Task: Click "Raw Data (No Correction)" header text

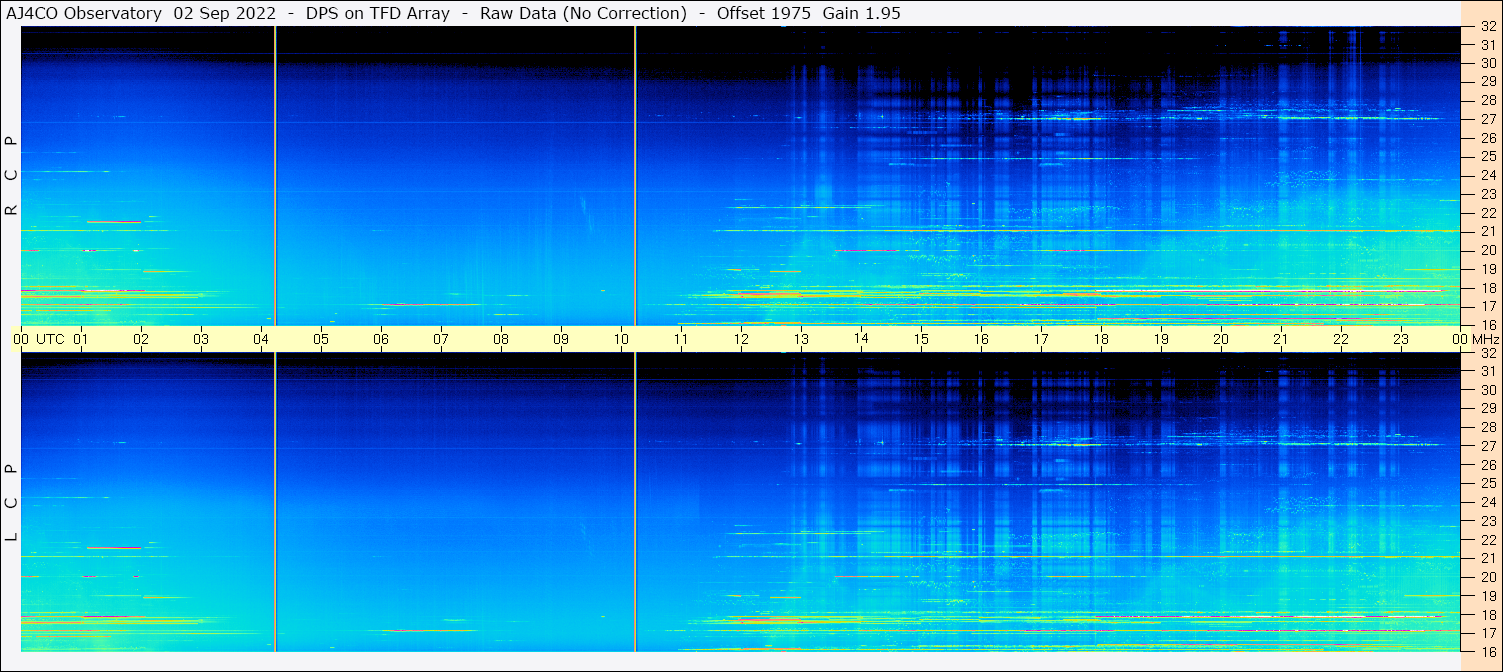Action: pyautogui.click(x=583, y=13)
